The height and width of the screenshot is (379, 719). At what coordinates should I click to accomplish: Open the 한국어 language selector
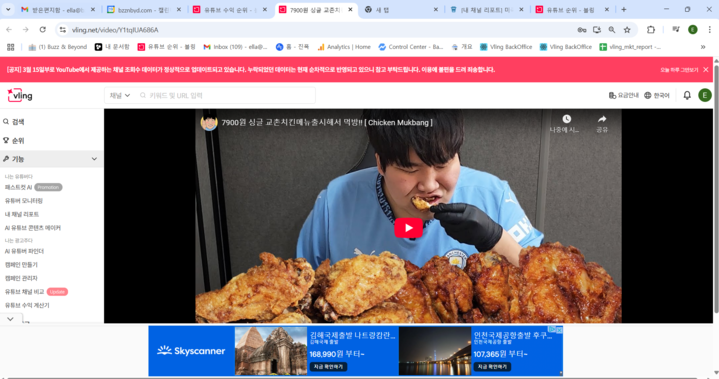pyautogui.click(x=657, y=95)
